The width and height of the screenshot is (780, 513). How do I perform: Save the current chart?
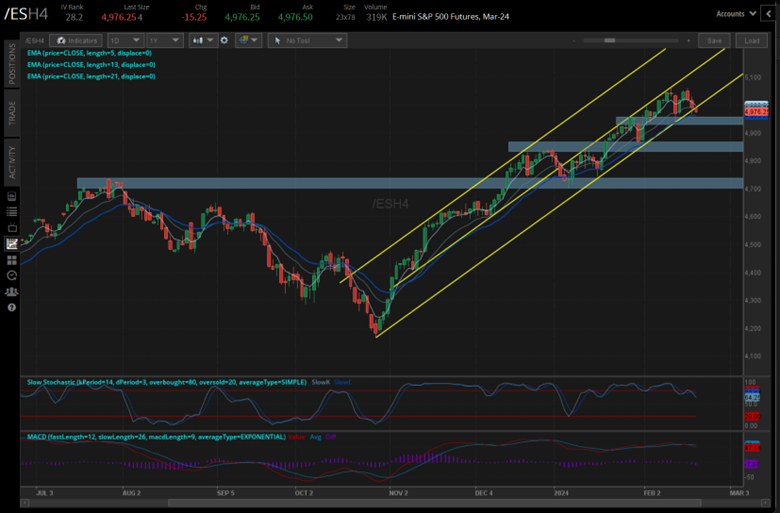tap(714, 40)
